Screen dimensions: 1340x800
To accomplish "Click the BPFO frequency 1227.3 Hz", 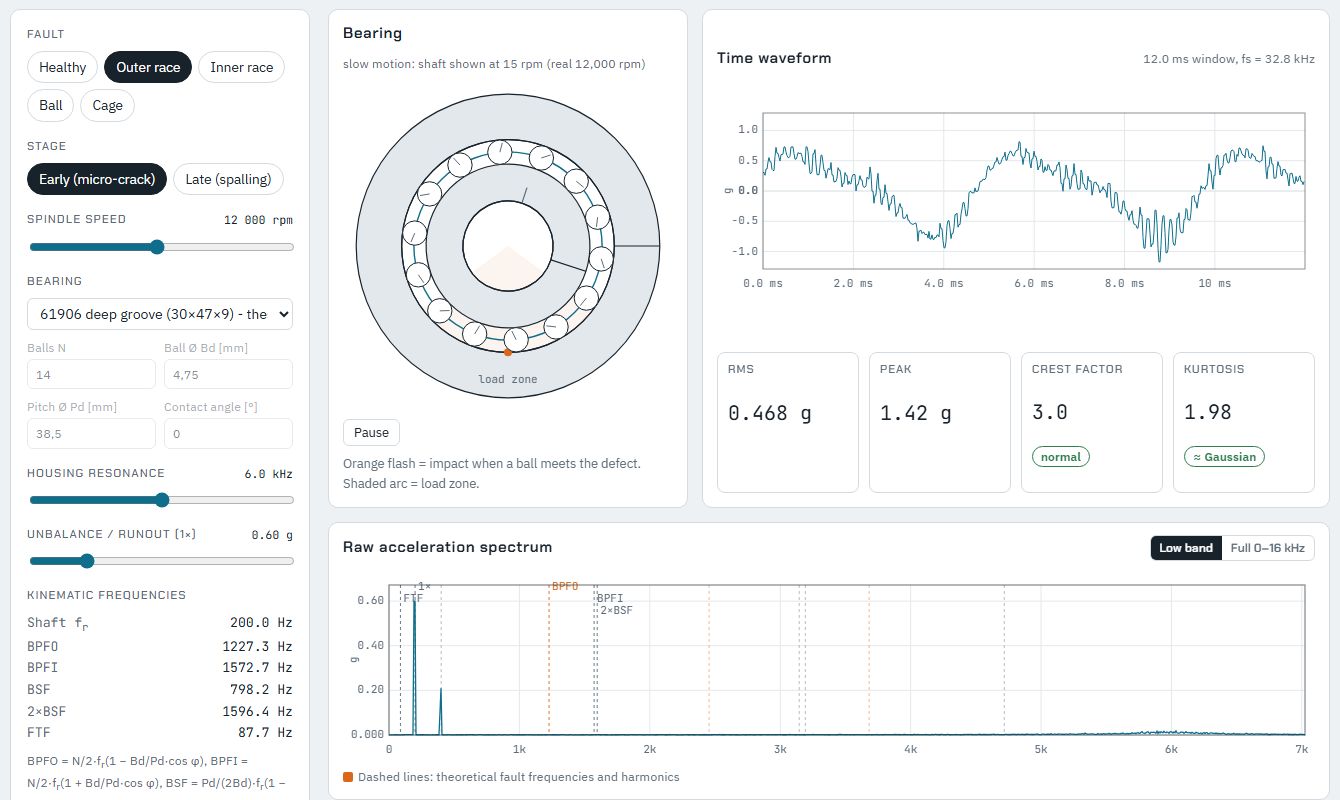I will (257, 646).
